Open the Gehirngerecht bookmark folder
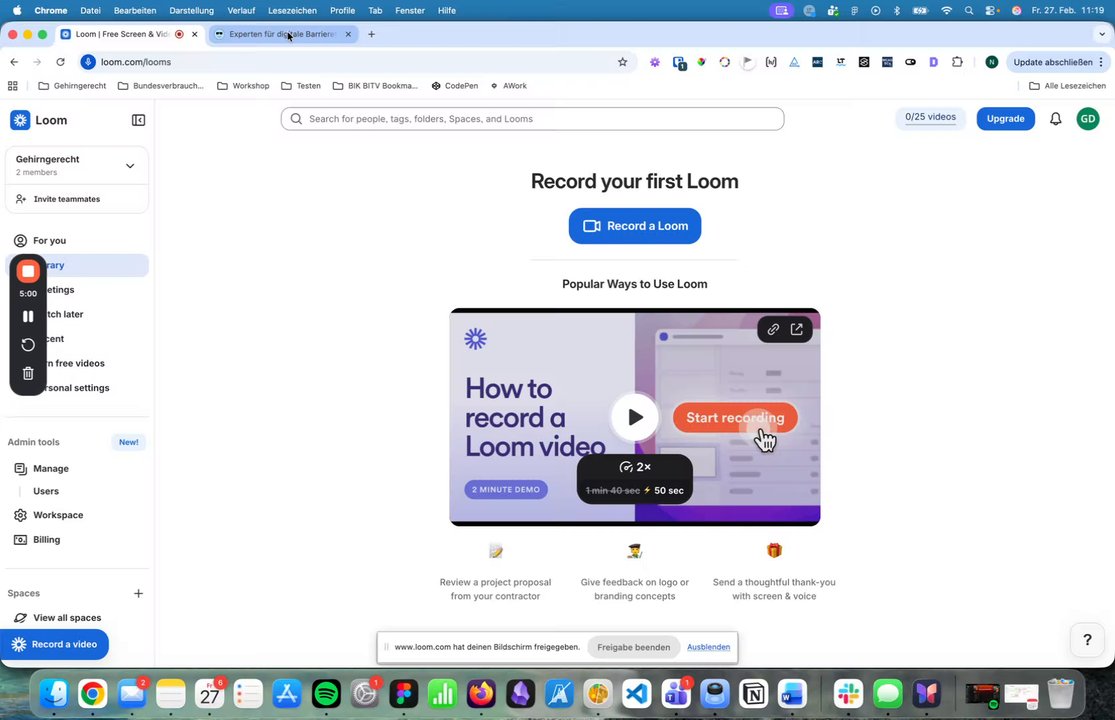Screen dimensions: 1115x720 72,86
